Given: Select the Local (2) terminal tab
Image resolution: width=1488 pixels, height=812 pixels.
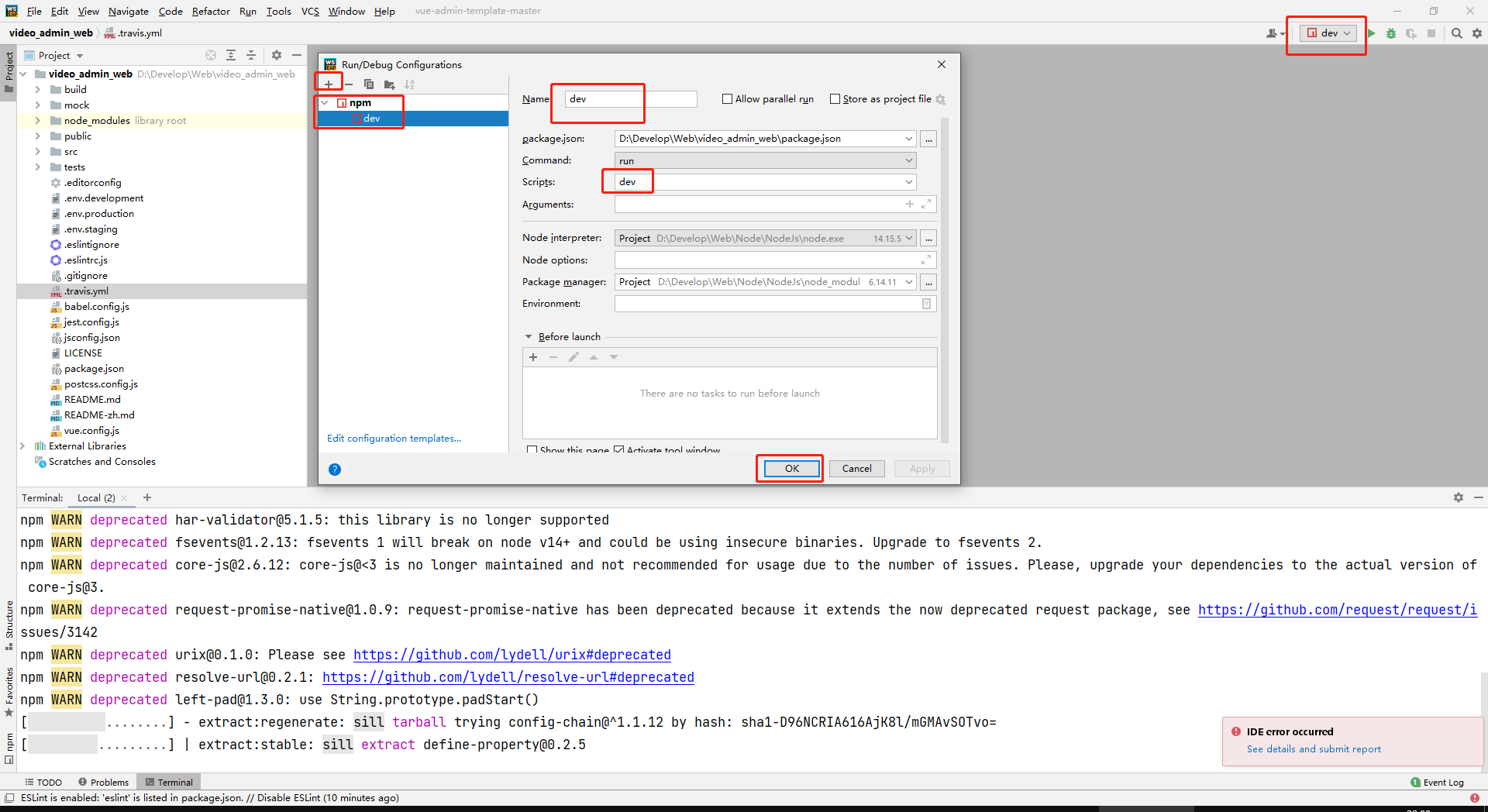Looking at the screenshot, I should tap(96, 498).
